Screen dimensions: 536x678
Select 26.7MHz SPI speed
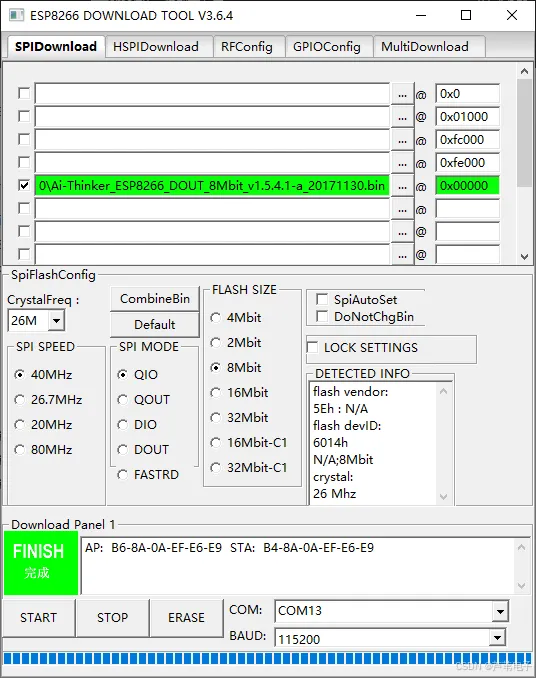(19, 400)
